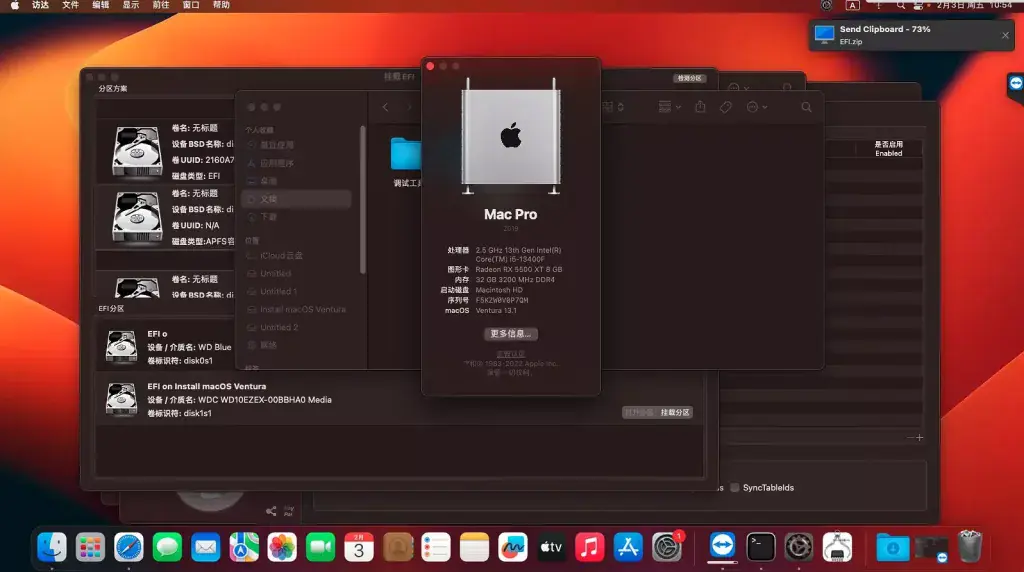Launch Safari from the Dock
The image size is (1024, 572).
[129, 547]
